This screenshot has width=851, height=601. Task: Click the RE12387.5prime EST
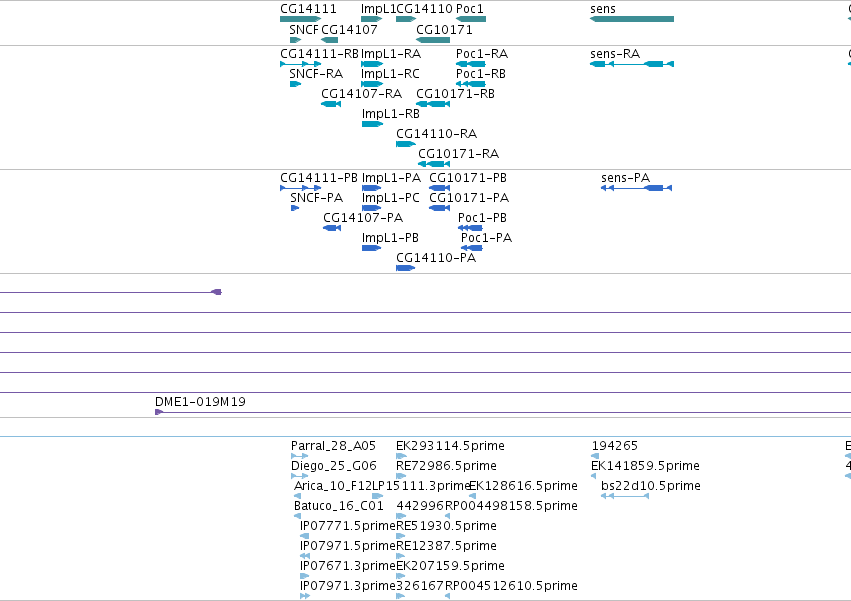[x=401, y=556]
